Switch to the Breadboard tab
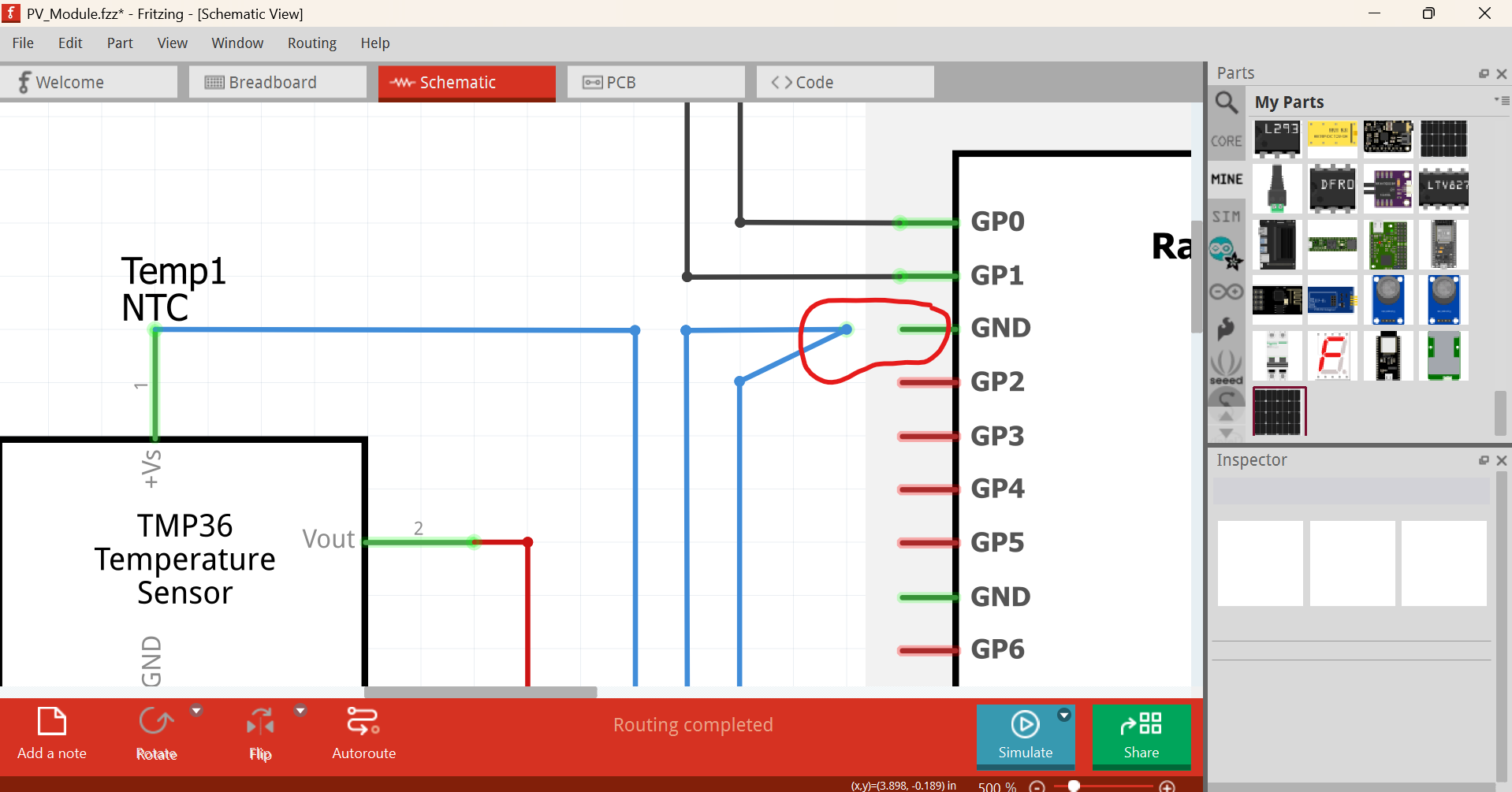1512x792 pixels. point(277,82)
